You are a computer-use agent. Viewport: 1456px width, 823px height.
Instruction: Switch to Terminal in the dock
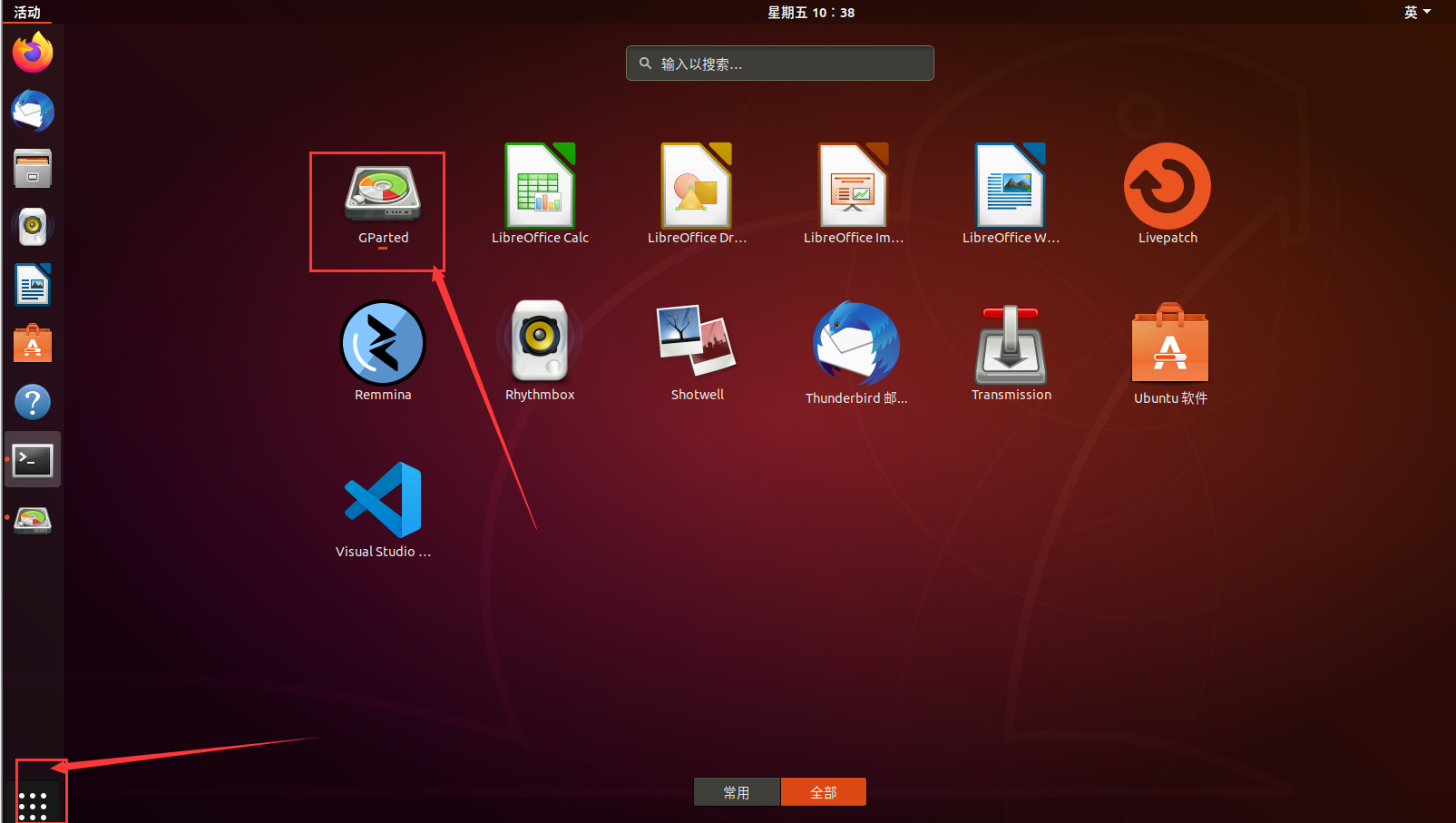33,460
